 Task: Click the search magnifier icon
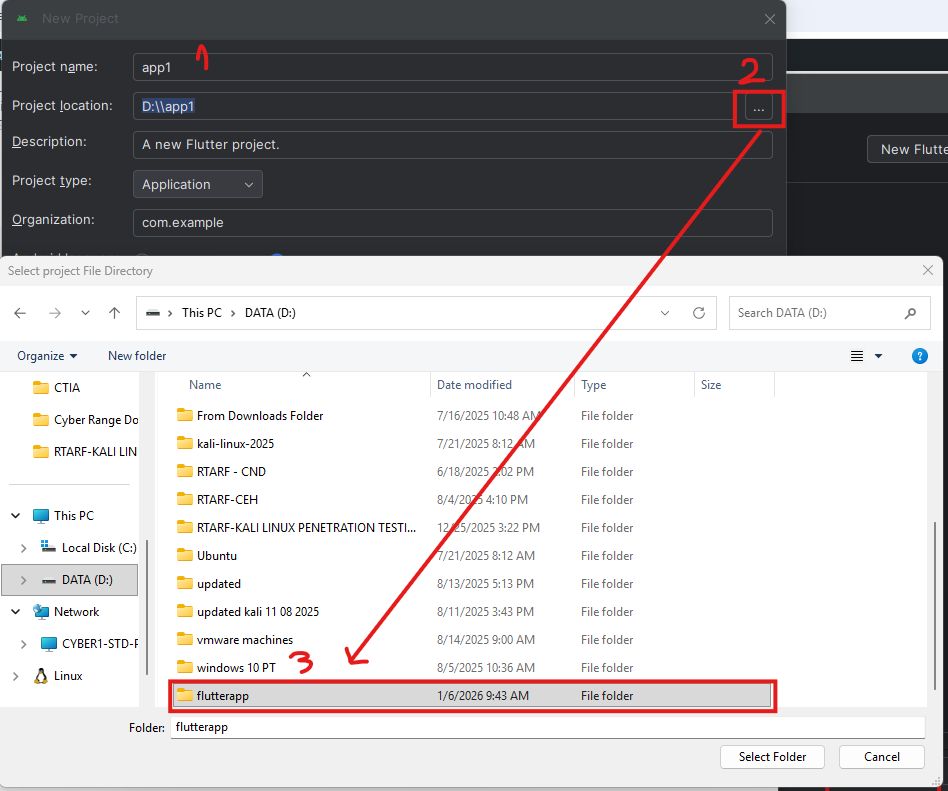[x=910, y=313]
